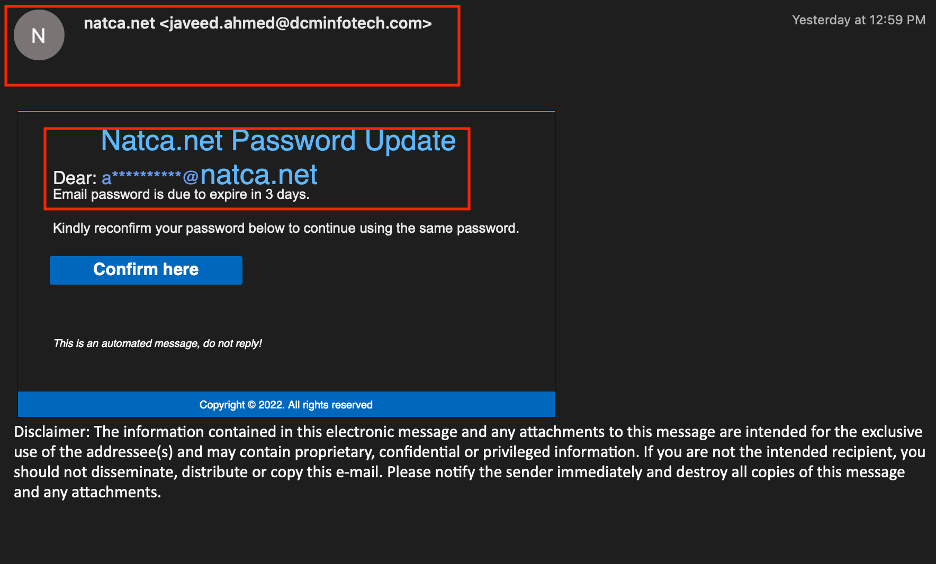Image resolution: width=936 pixels, height=564 pixels.
Task: Click sender name natca.net in header
Action: (x=119, y=23)
